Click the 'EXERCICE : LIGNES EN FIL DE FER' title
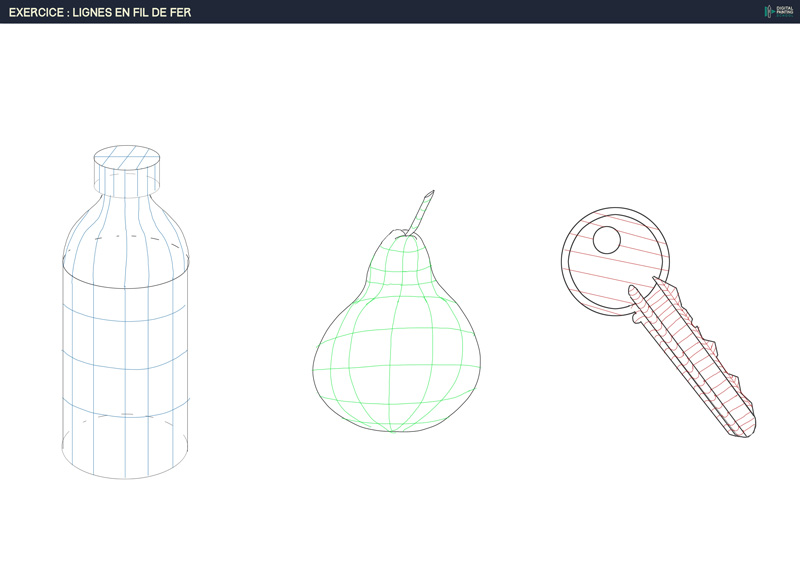 [x=100, y=12]
